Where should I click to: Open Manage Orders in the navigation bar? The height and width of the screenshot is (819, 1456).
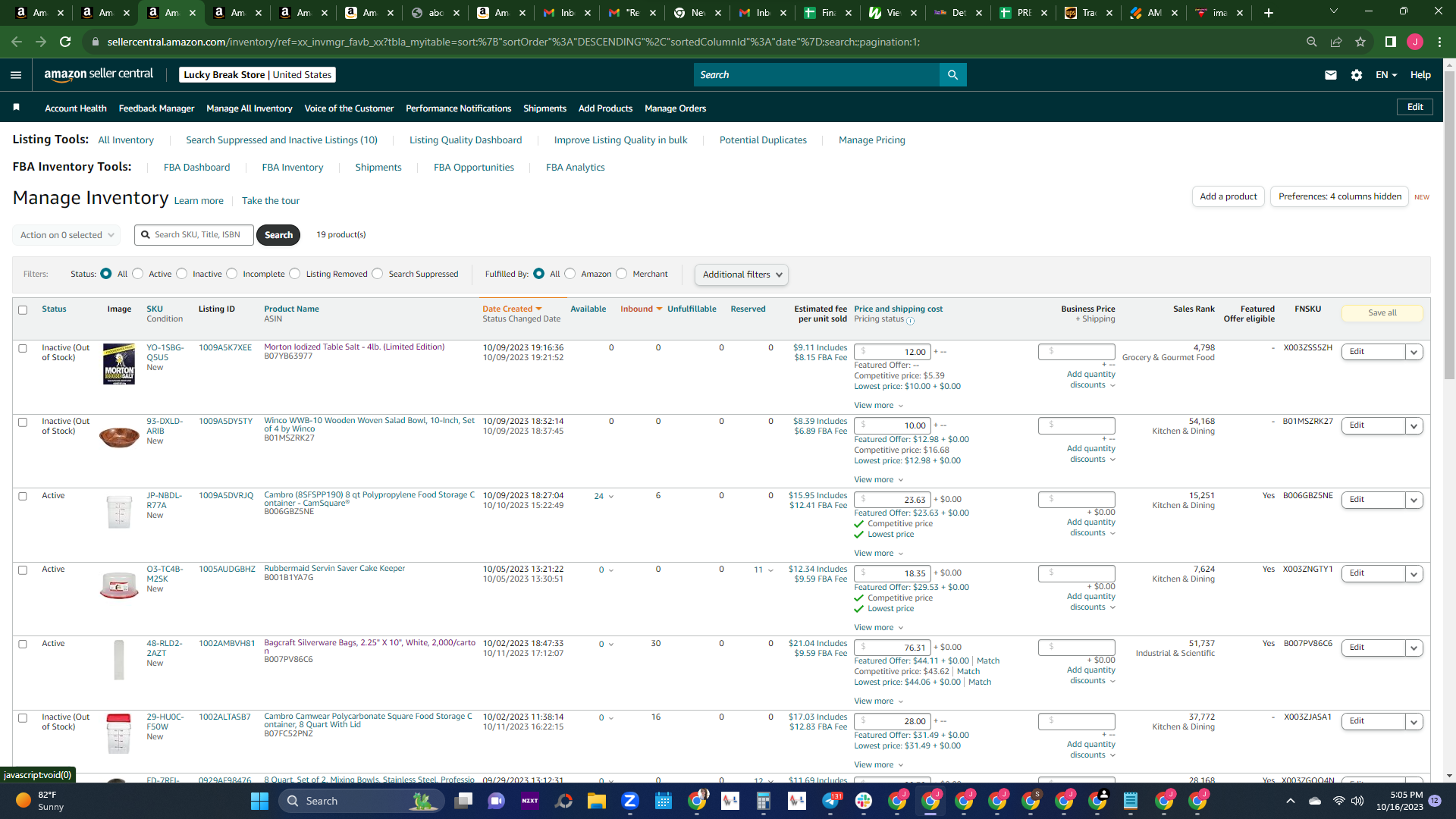pos(675,108)
